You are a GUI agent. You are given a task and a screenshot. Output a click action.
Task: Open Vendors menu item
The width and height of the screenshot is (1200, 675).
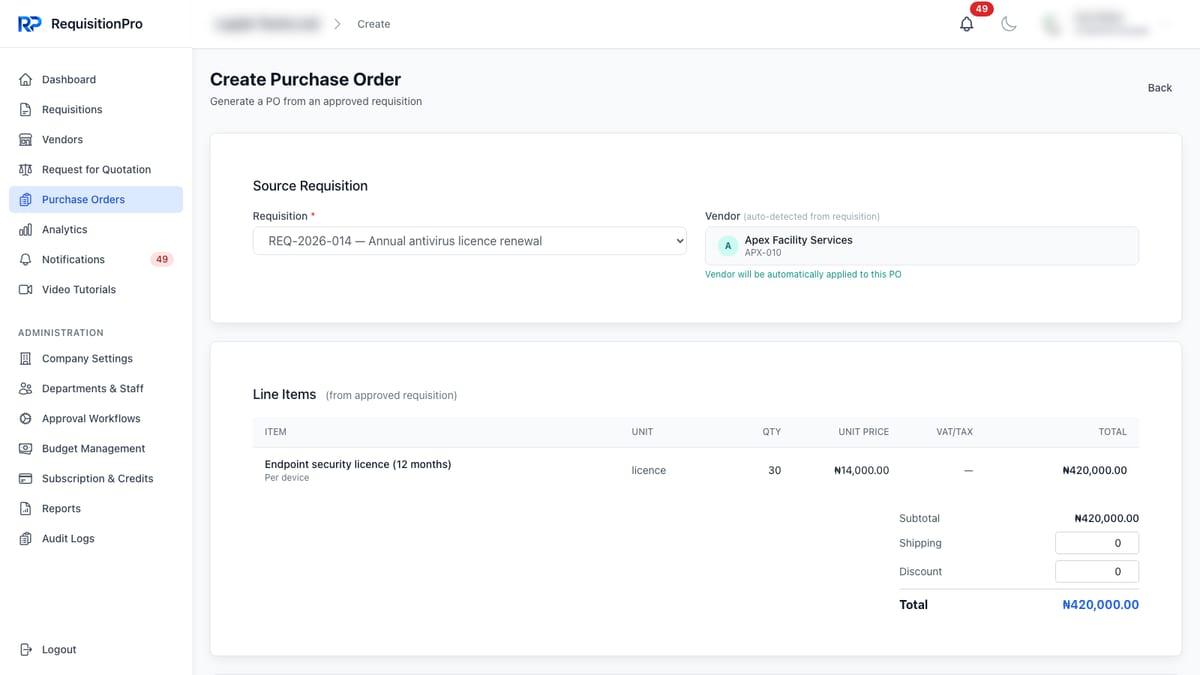pyautogui.click(x=96, y=140)
